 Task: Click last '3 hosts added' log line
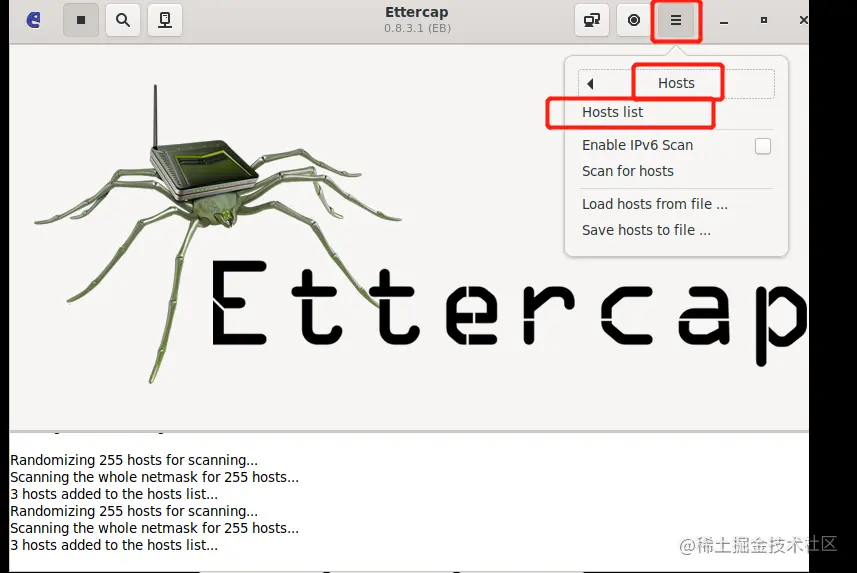(x=114, y=545)
